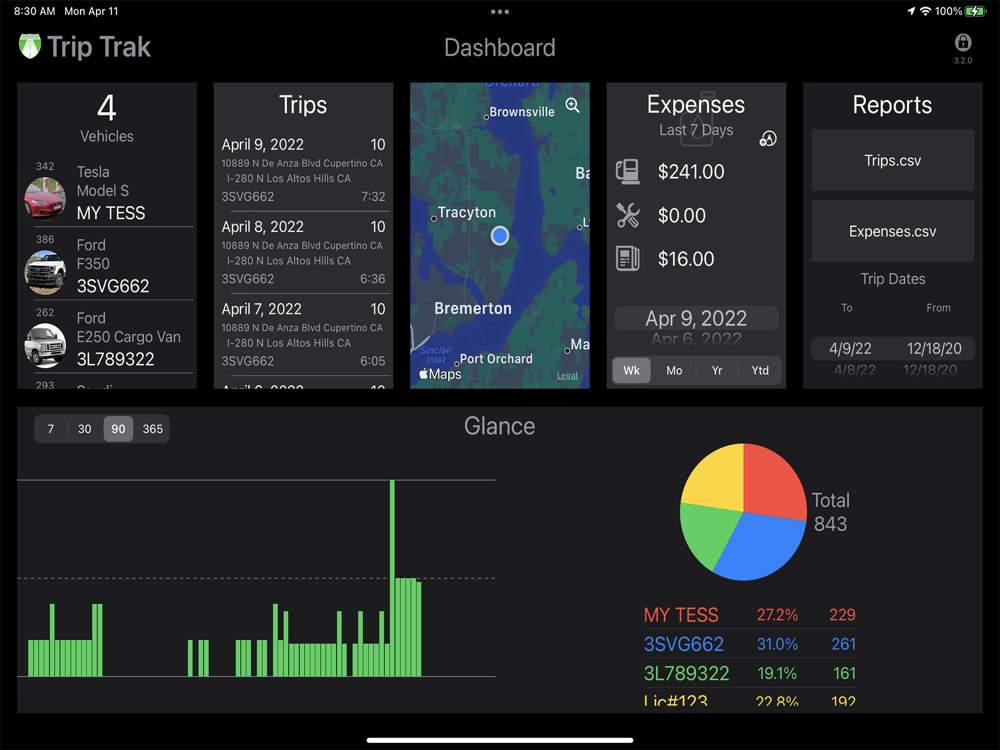1000x750 pixels.
Task: Tap the lock icon above version 3.2.0
Action: click(963, 42)
